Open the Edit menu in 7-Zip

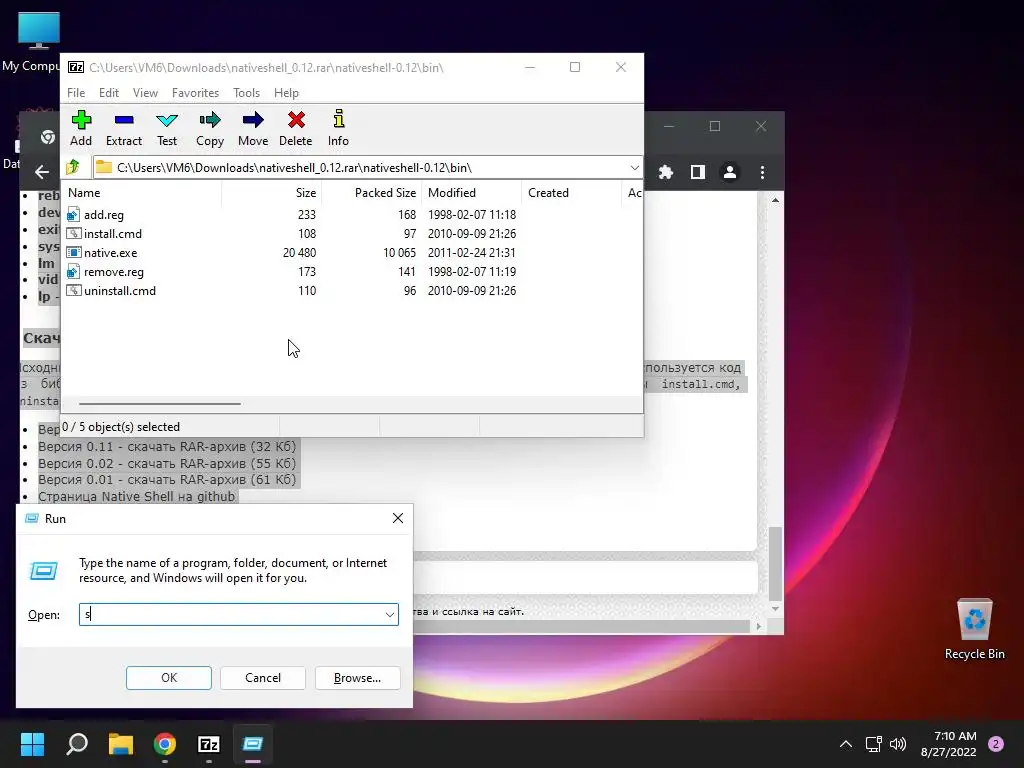108,93
